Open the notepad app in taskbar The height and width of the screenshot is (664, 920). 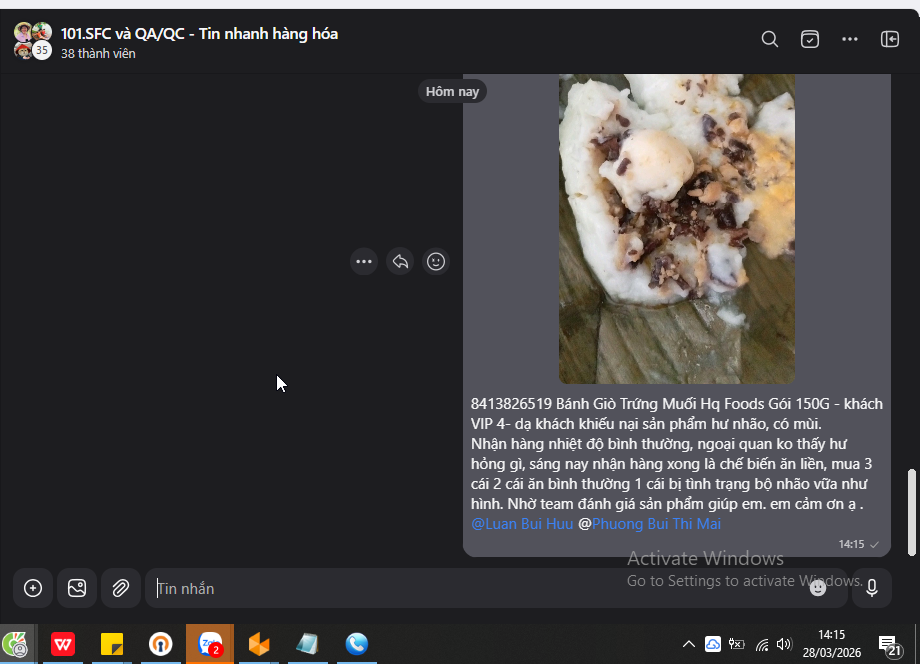307,644
